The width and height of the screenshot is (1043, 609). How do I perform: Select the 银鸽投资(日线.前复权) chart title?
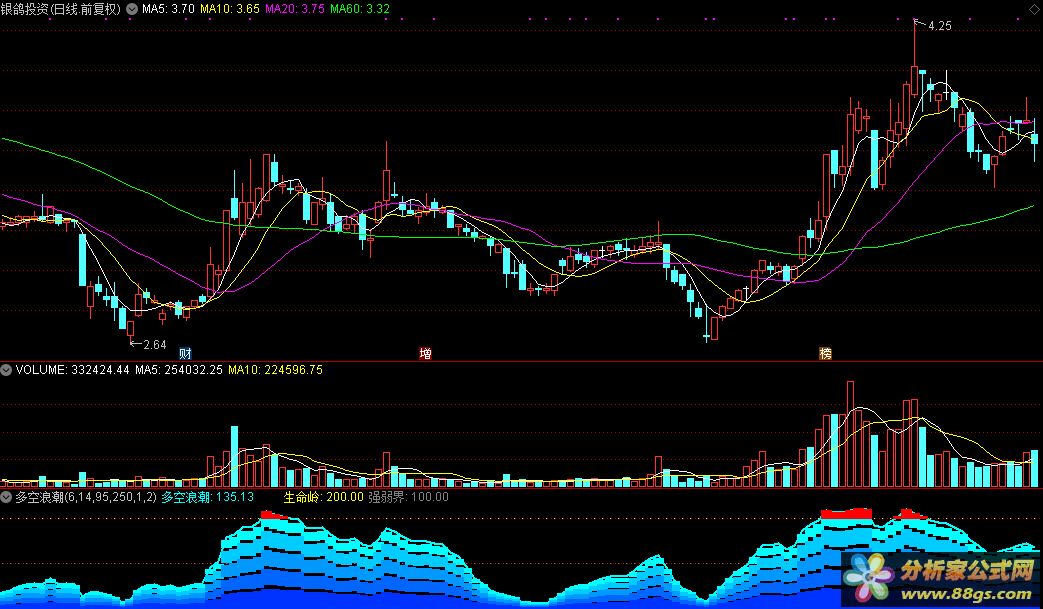61,9
